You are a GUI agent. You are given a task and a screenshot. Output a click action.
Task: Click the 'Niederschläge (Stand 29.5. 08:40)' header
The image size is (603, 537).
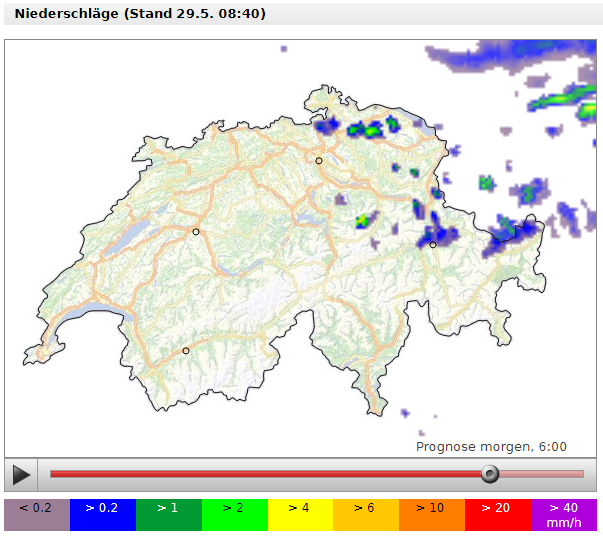pyautogui.click(x=140, y=14)
